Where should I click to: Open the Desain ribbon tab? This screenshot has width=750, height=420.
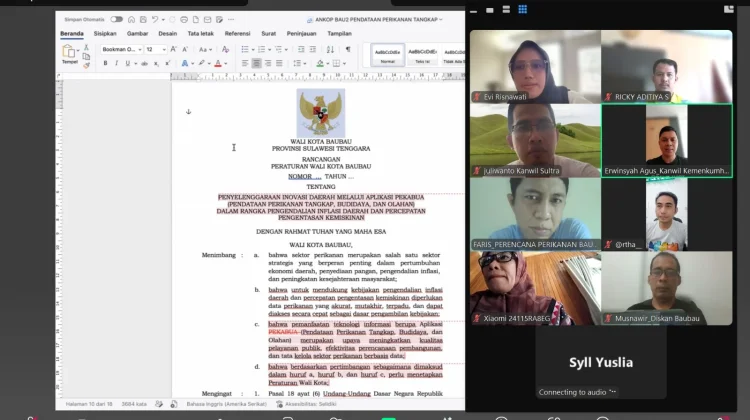pos(167,33)
